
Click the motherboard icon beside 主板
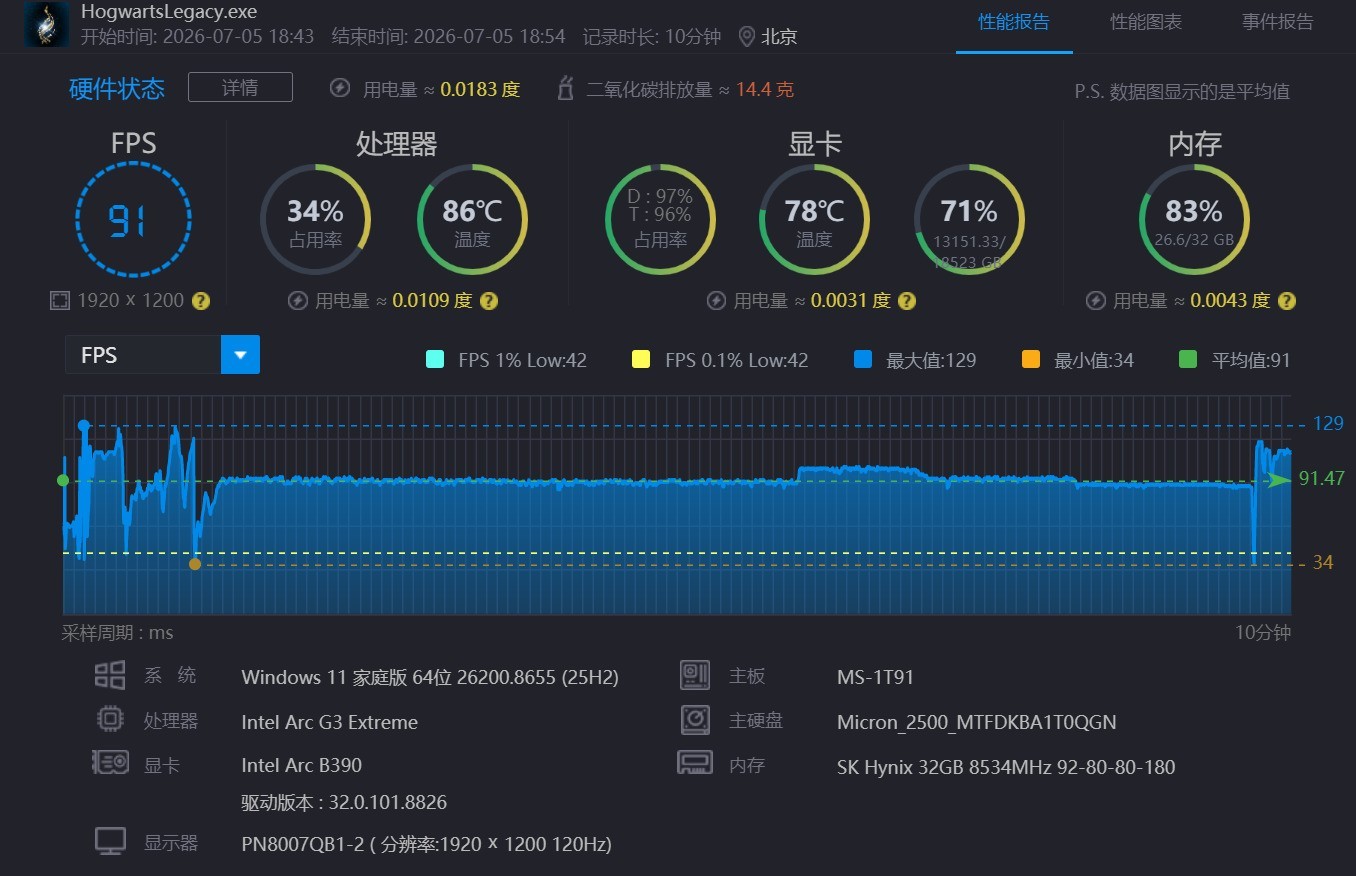(x=695, y=675)
